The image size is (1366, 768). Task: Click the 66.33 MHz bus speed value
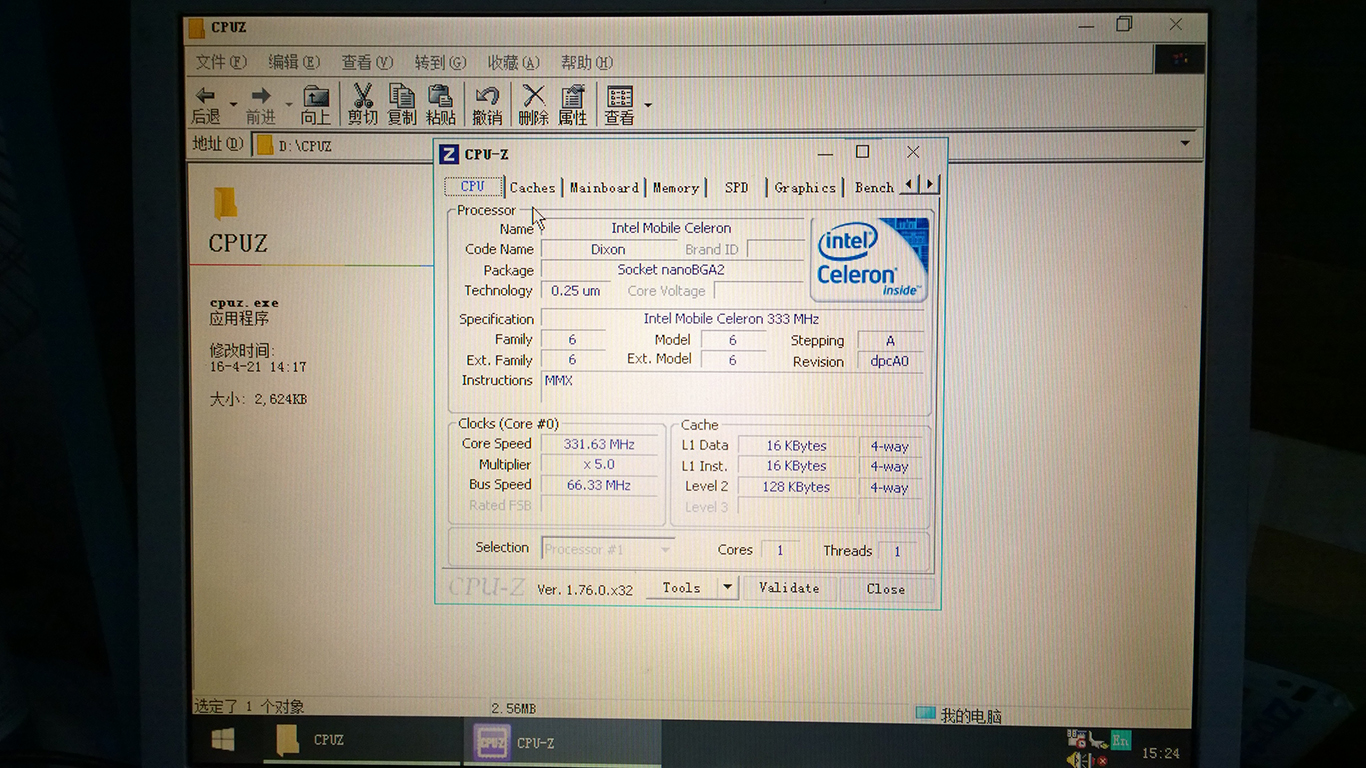(x=599, y=485)
